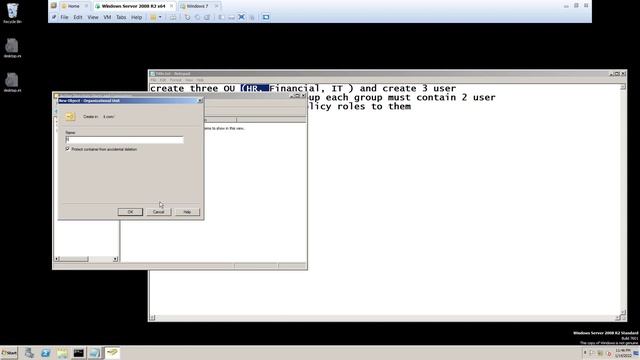Open the VMware File menu
Viewport: 640px width, 360px height.
click(64, 17)
